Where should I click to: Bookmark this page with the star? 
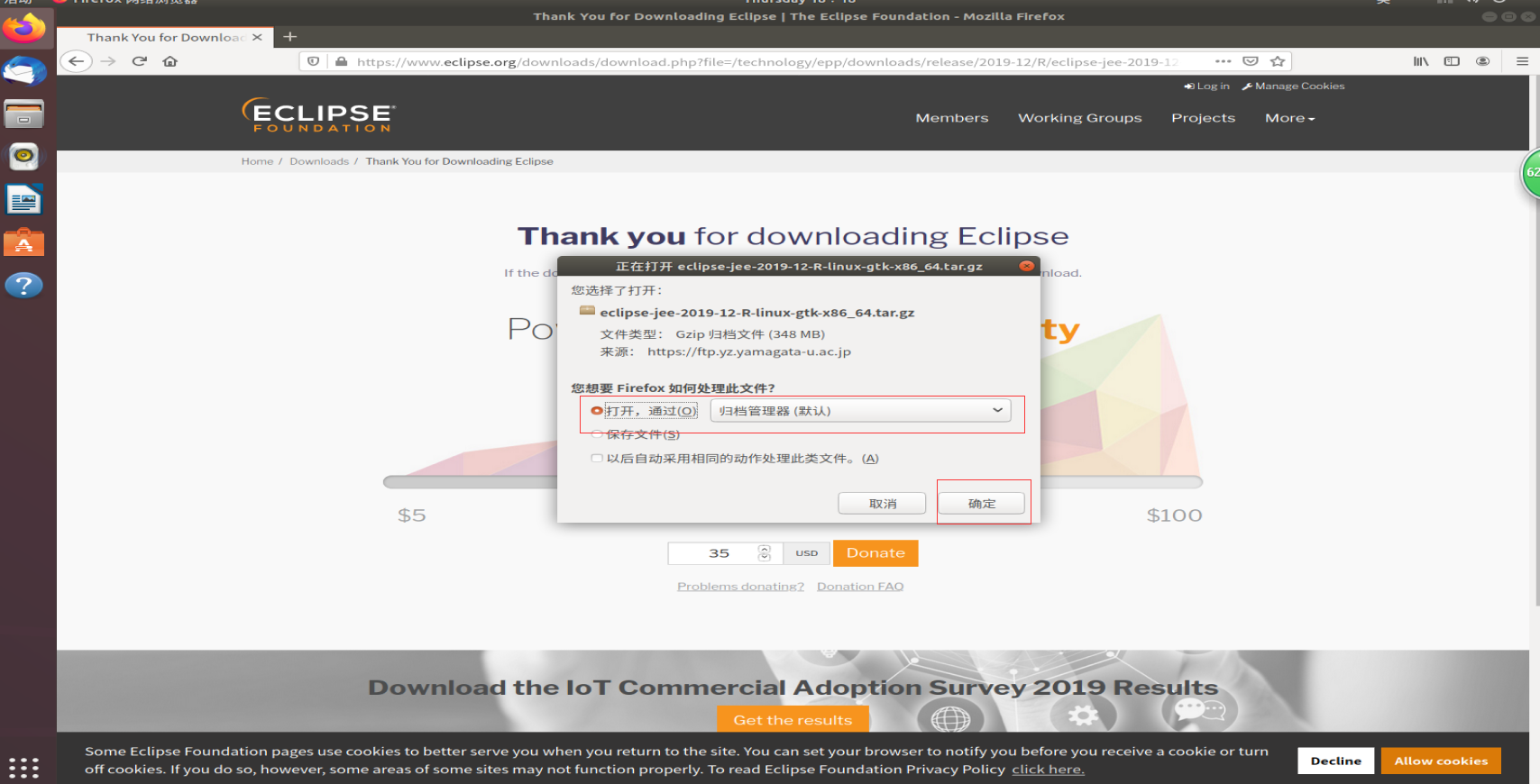[1278, 61]
